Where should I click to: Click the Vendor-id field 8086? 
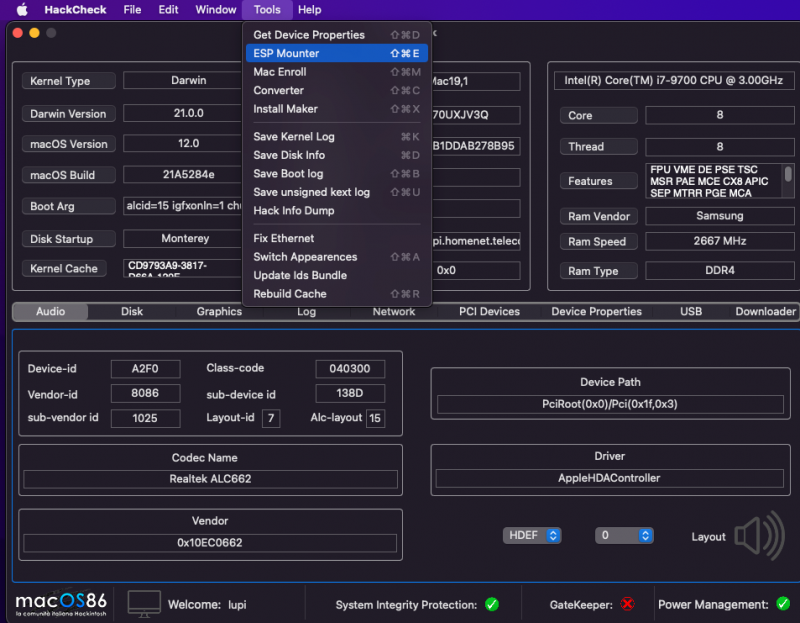click(145, 393)
